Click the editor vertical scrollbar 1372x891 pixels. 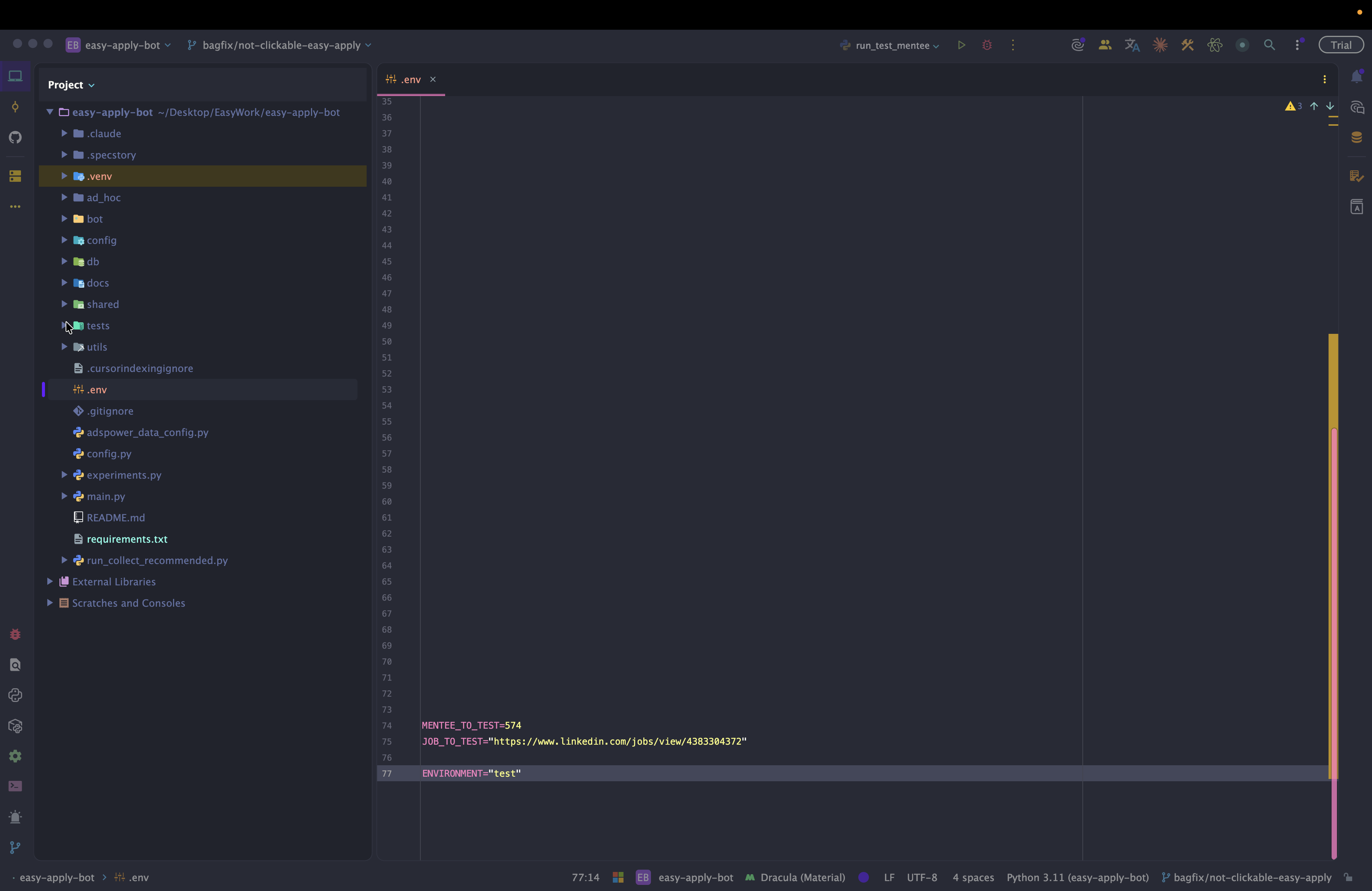click(x=1334, y=576)
